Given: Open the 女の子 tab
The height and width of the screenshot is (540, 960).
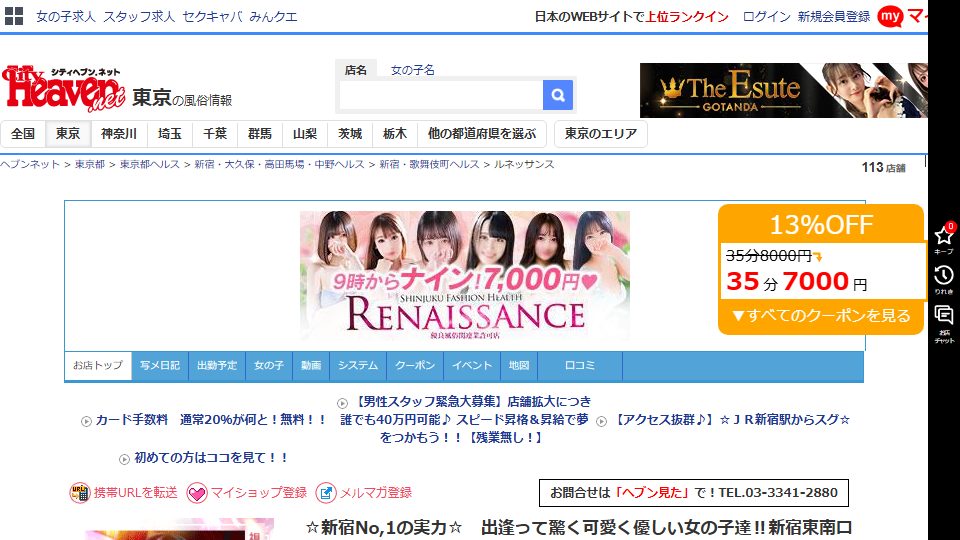Looking at the screenshot, I should point(269,366).
